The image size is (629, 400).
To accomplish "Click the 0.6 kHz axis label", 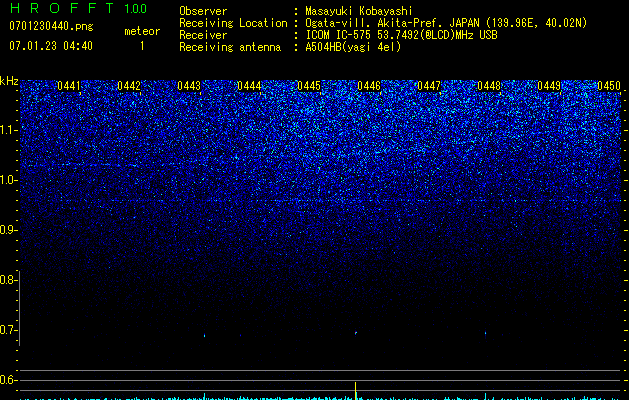I will click(x=7, y=380).
